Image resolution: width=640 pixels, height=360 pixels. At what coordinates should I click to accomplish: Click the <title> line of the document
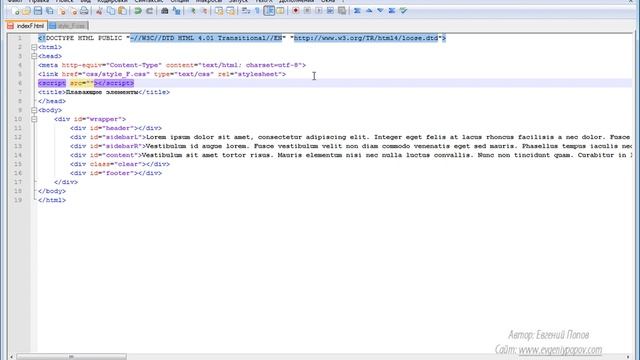click(x=104, y=92)
